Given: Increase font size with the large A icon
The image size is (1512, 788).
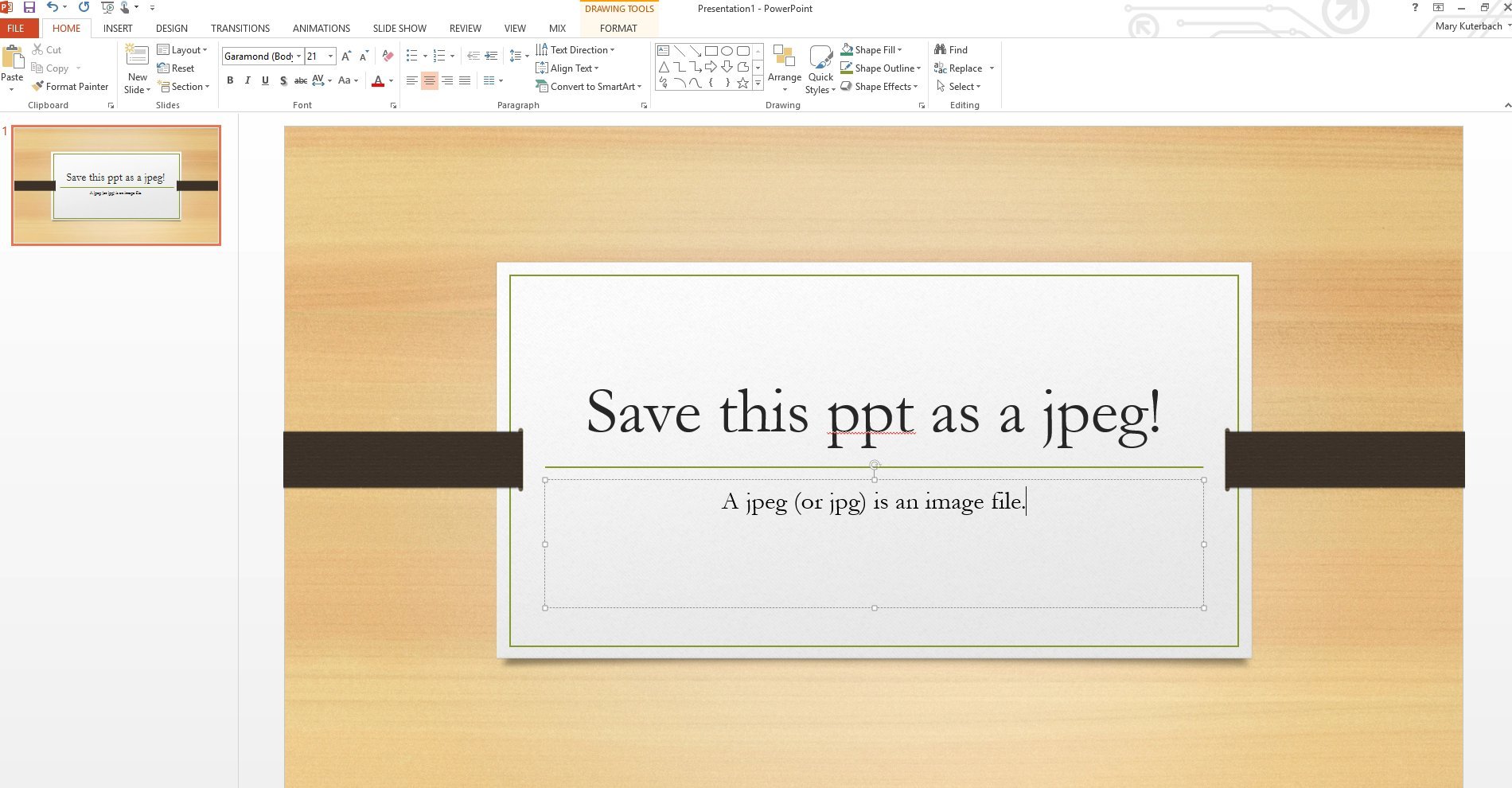Looking at the screenshot, I should 346,56.
